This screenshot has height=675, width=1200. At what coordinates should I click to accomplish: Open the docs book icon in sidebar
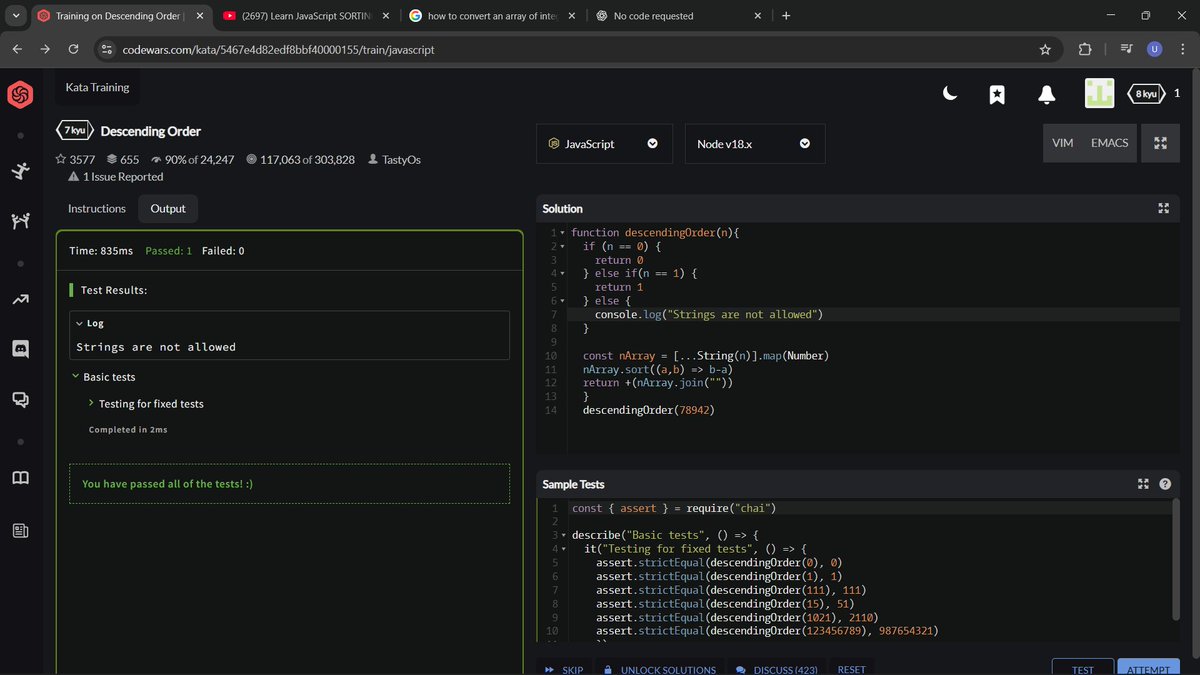pos(20,477)
